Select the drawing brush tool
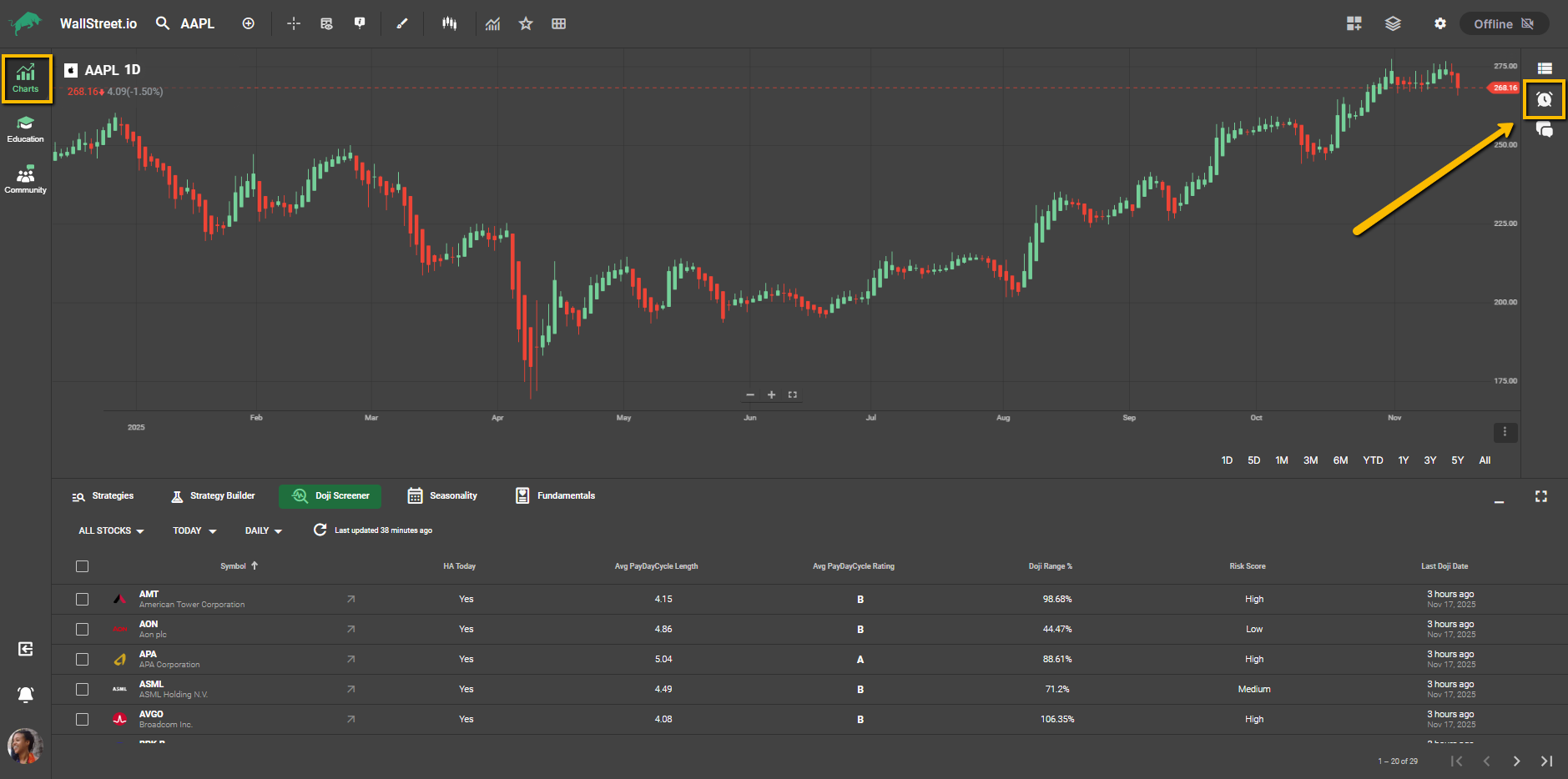 pyautogui.click(x=402, y=24)
